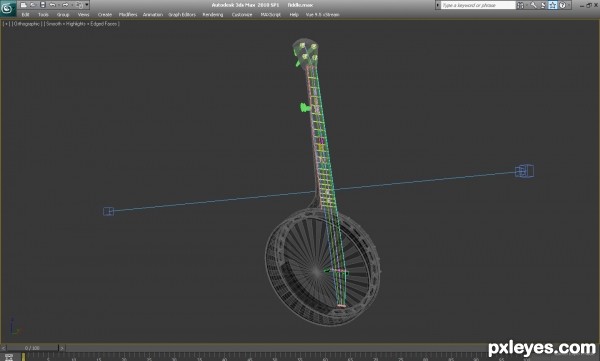This screenshot has height=361, width=600.
Task: Click the viewport axis tripod gizmo
Action: 15,327
